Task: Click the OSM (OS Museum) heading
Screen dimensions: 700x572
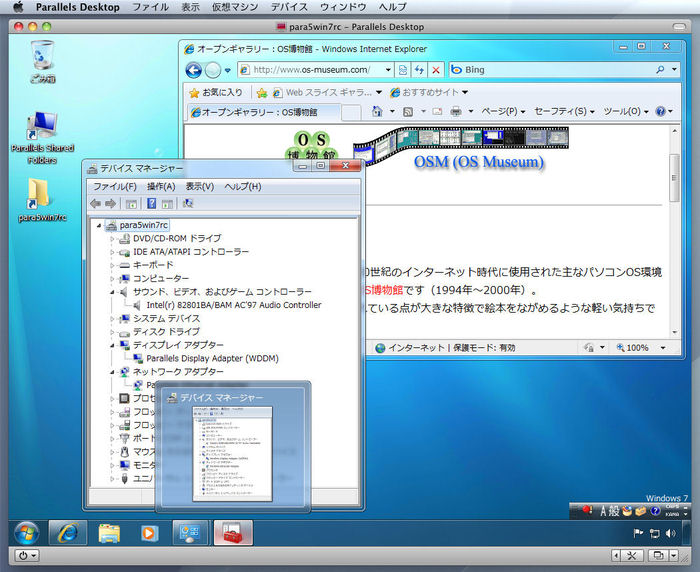Action: coord(479,162)
